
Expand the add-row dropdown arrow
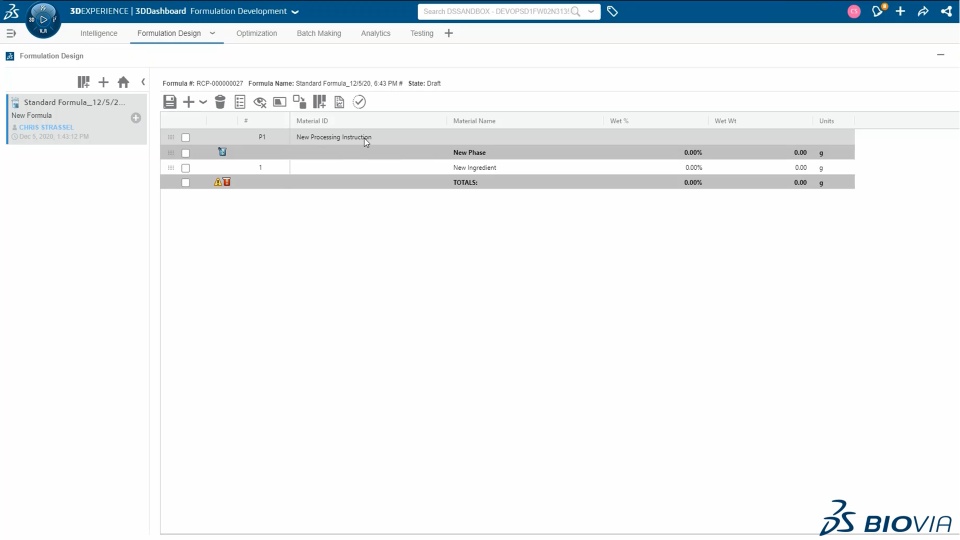click(203, 102)
